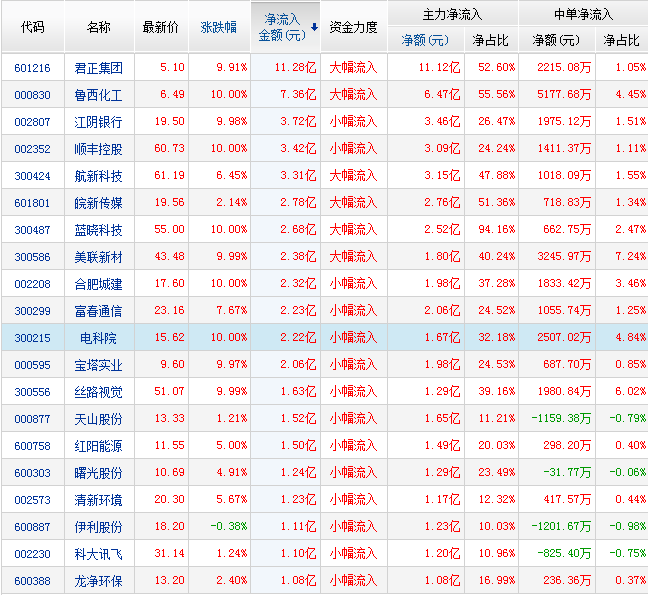
Task: Open stock name 君正集团
Action: click(98, 68)
